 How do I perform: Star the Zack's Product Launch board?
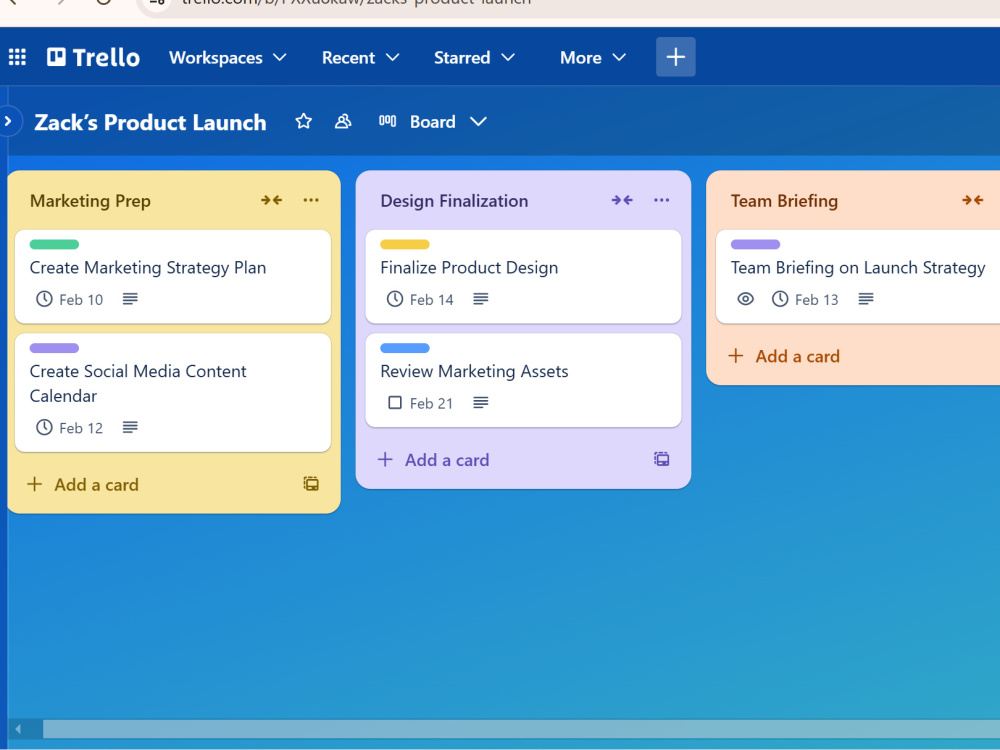point(304,121)
